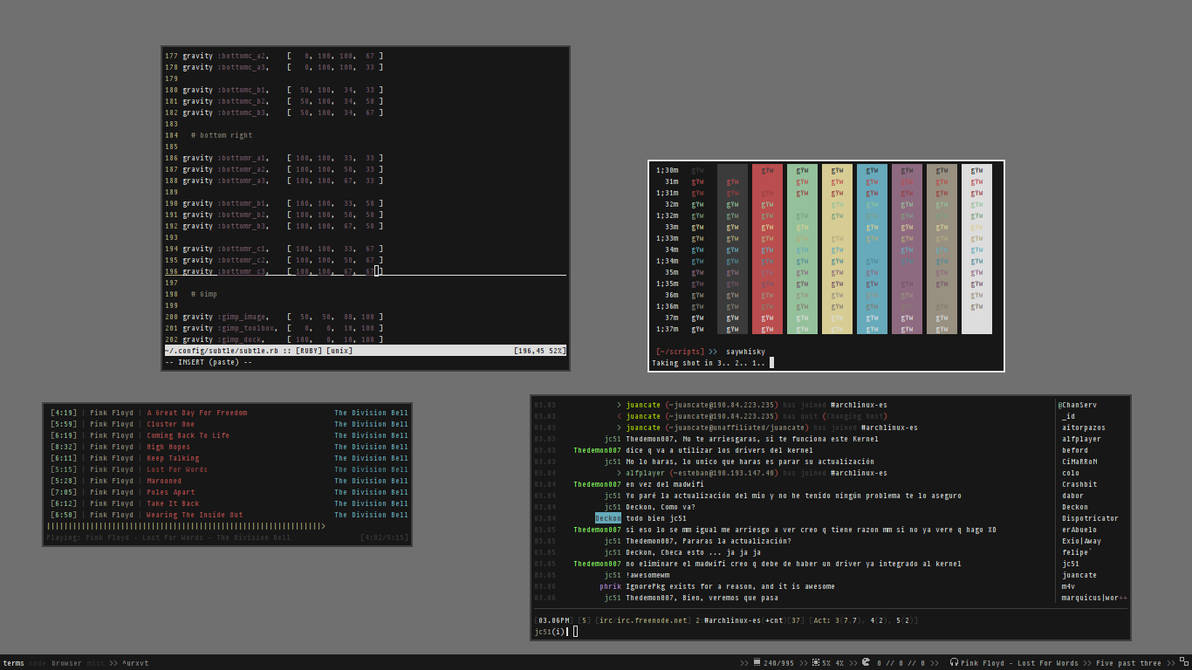
Task: Click the '# Gimp' comment line in vim
Action: [x=204, y=294]
